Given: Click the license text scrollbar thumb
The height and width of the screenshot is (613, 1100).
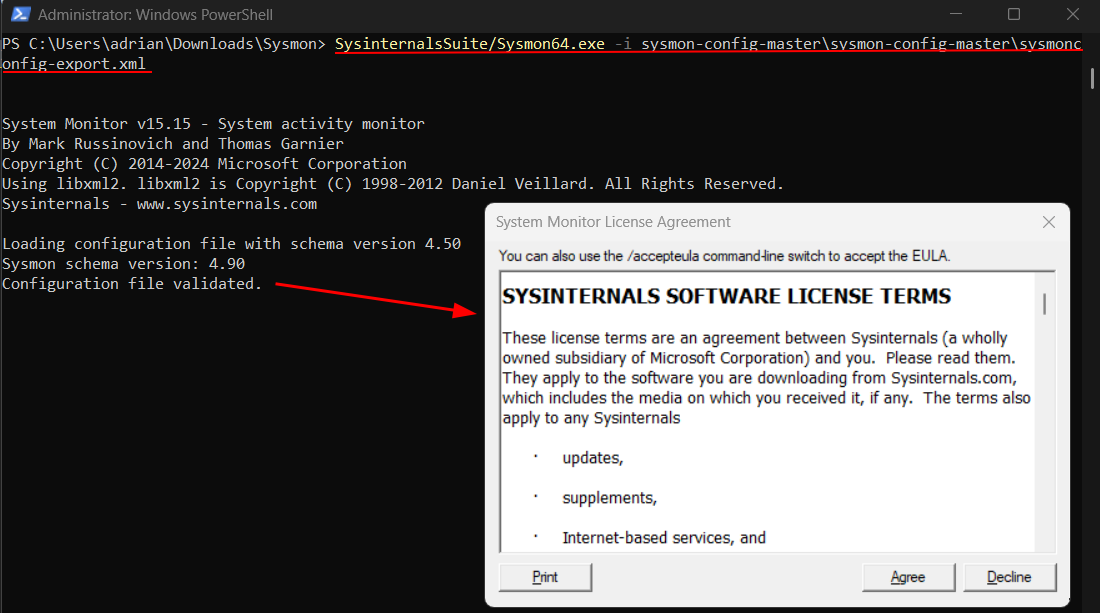Looking at the screenshot, I should click(1045, 304).
